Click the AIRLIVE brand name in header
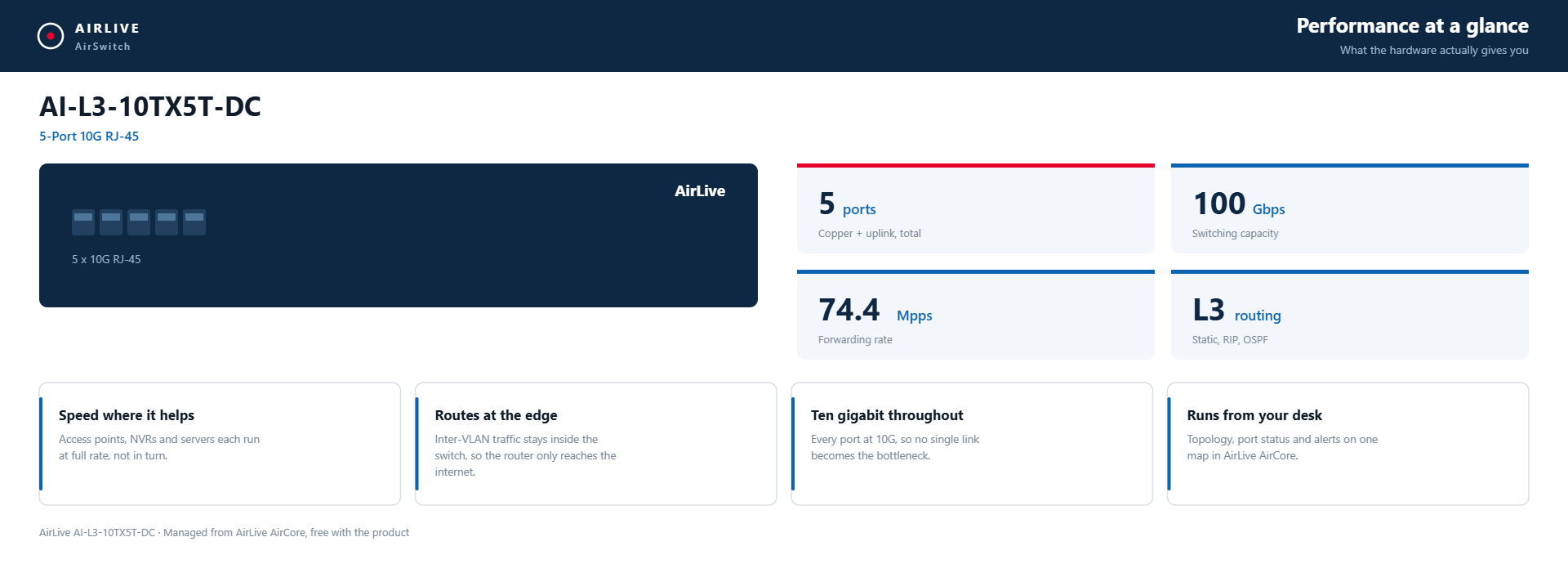1568x564 pixels. click(x=107, y=28)
